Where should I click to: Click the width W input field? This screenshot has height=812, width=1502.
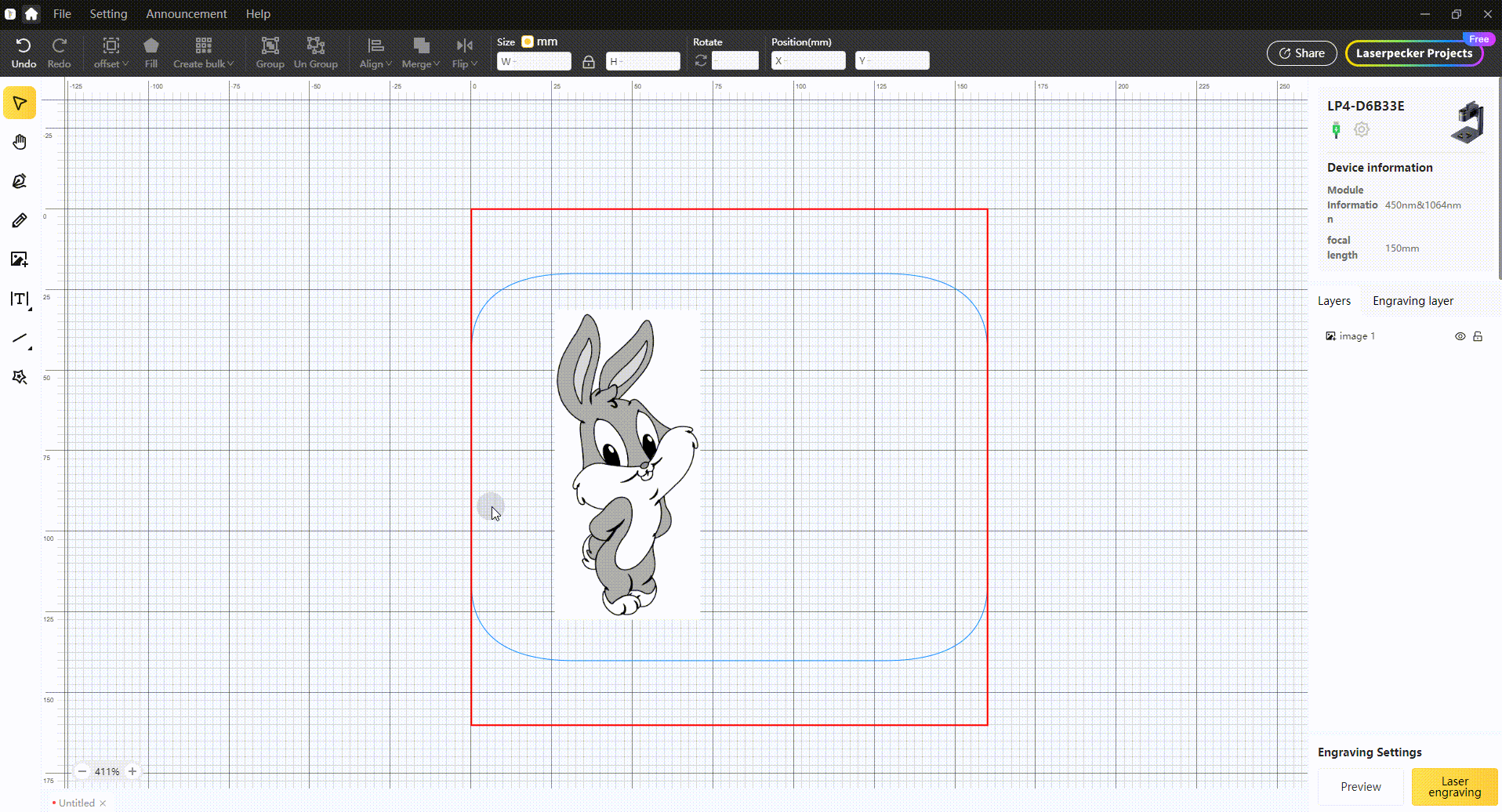tap(534, 61)
